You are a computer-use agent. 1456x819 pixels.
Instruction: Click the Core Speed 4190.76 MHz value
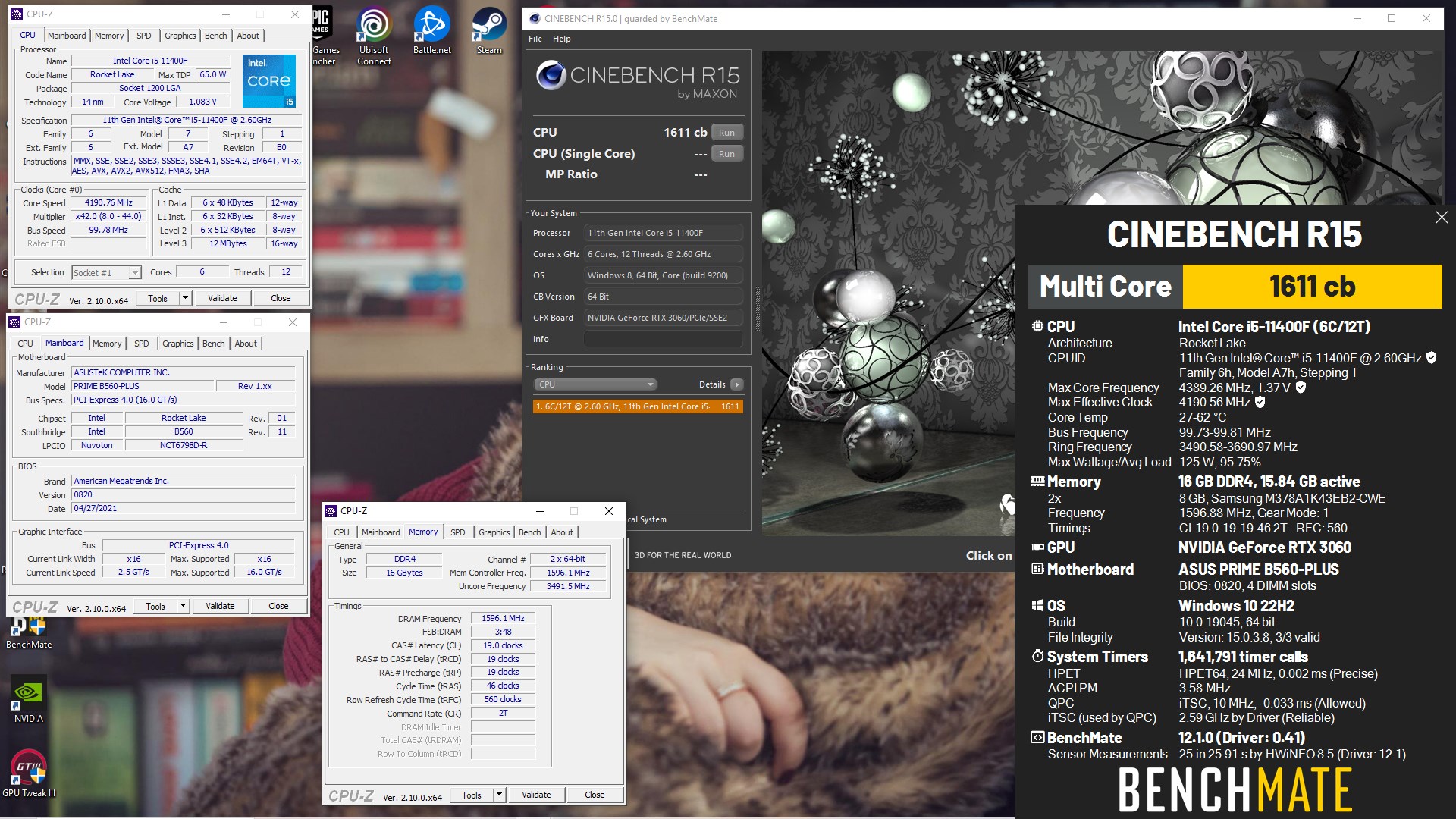click(108, 203)
